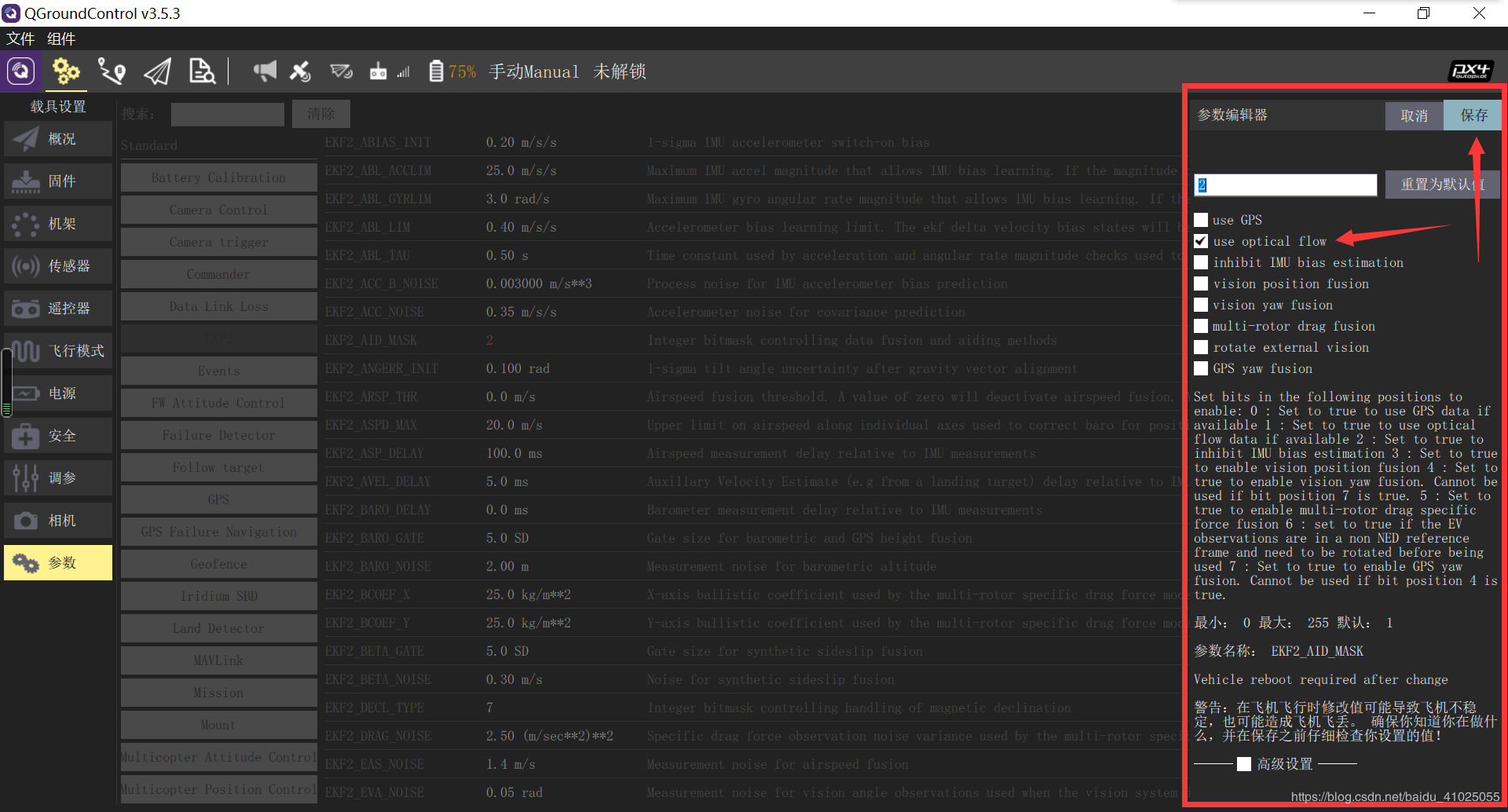This screenshot has height=812, width=1508.
Task: Click the parameter value input field
Action: (1285, 185)
